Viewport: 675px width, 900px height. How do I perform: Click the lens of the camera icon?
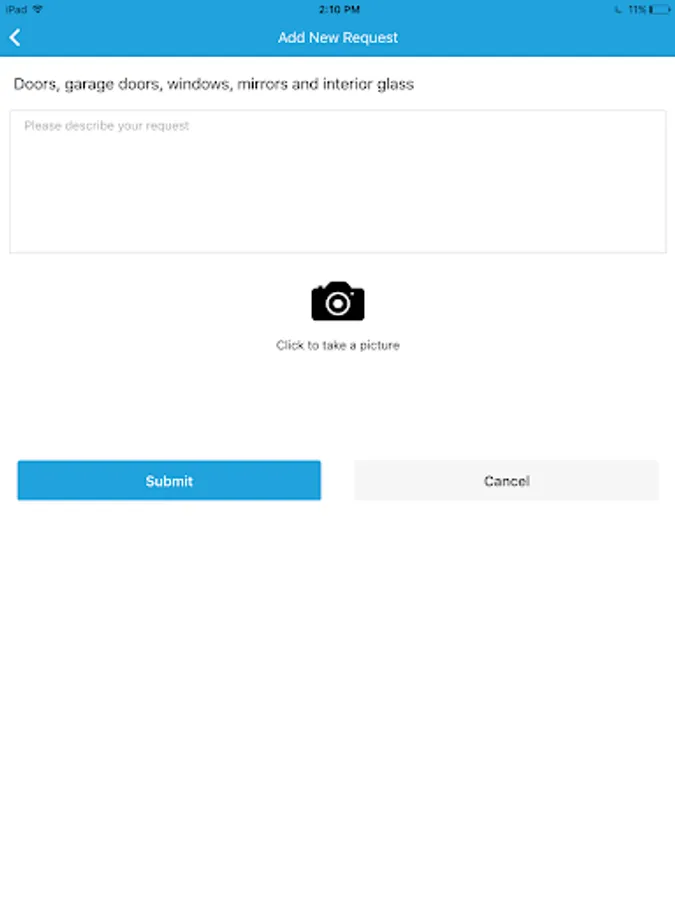[x=338, y=304]
